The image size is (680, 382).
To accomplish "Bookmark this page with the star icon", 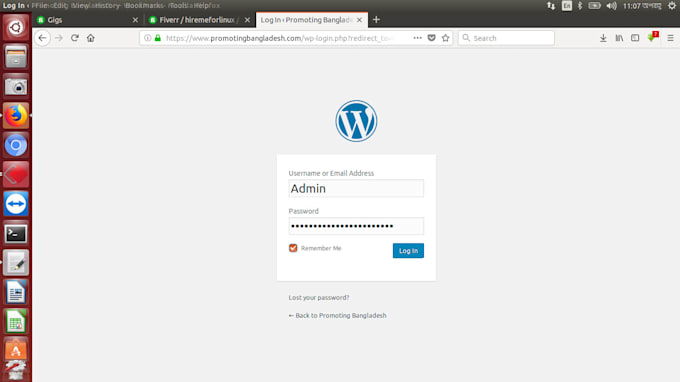I will pyautogui.click(x=445, y=38).
